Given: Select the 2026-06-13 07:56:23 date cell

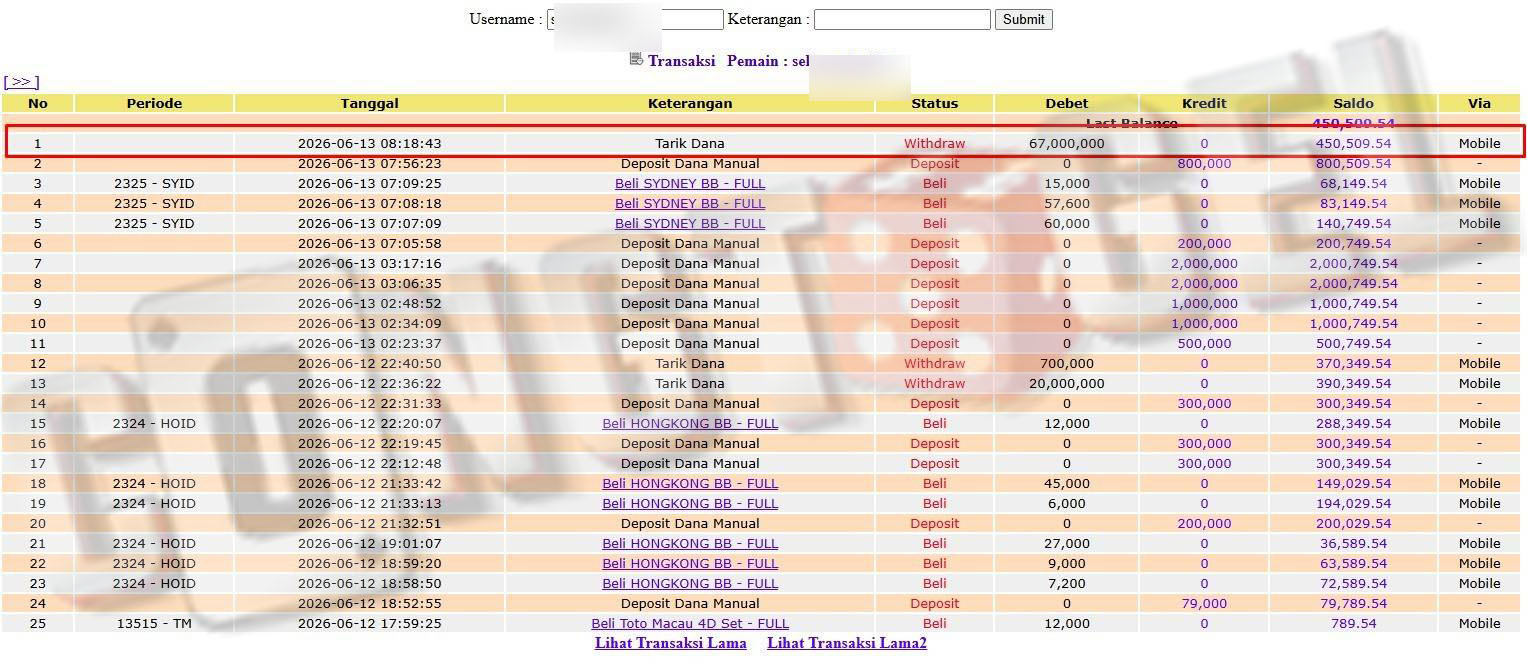Looking at the screenshot, I should 369,164.
